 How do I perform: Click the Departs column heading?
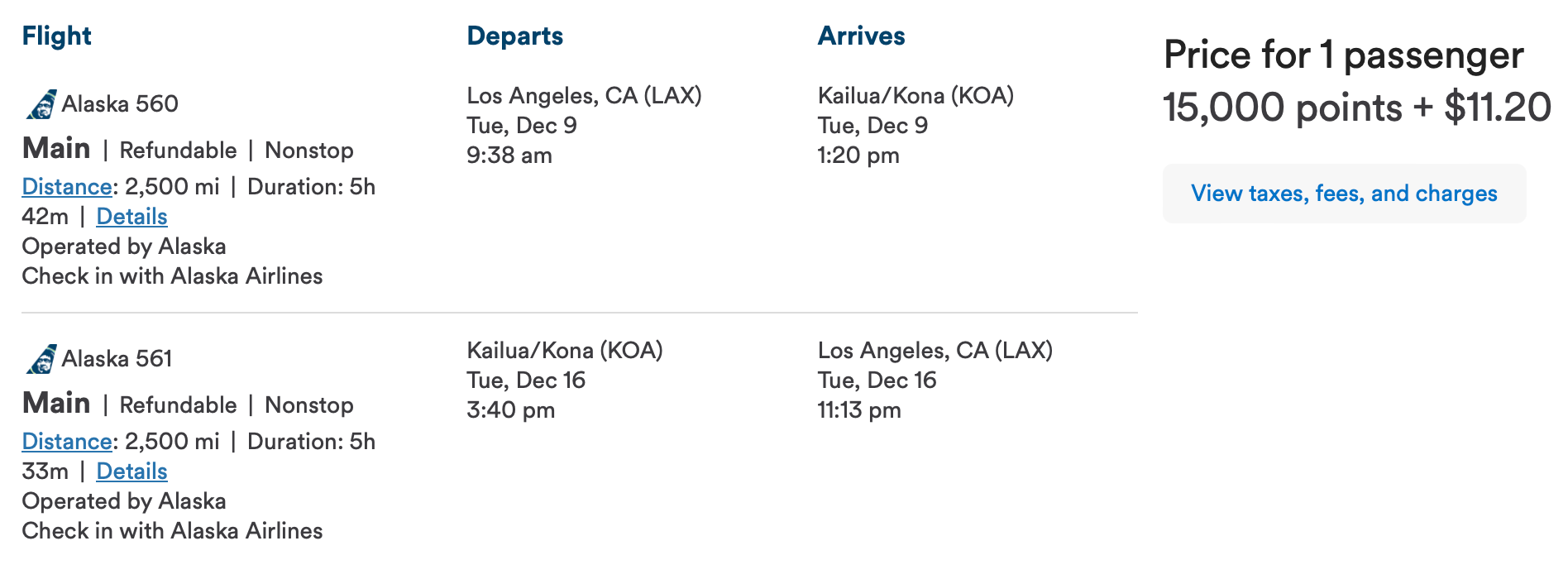point(515,36)
